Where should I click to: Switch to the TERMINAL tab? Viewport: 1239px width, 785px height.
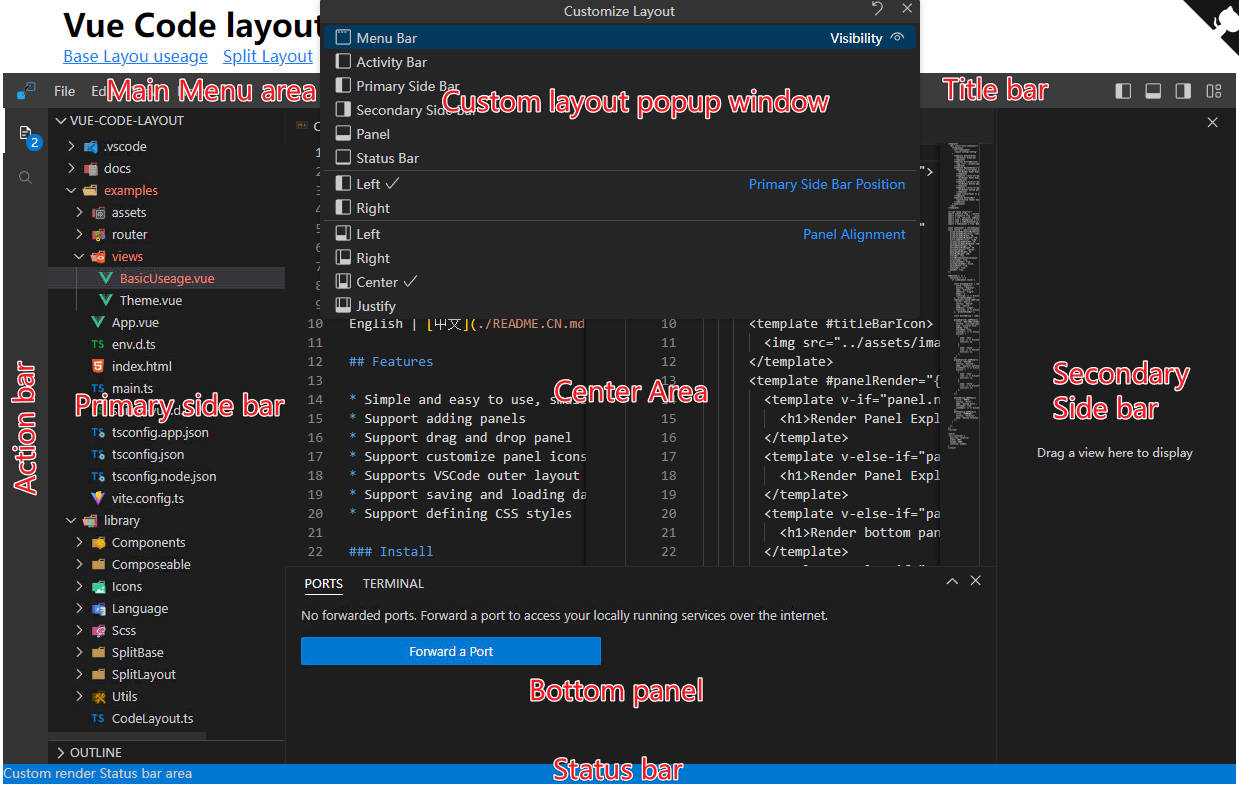pyautogui.click(x=393, y=583)
